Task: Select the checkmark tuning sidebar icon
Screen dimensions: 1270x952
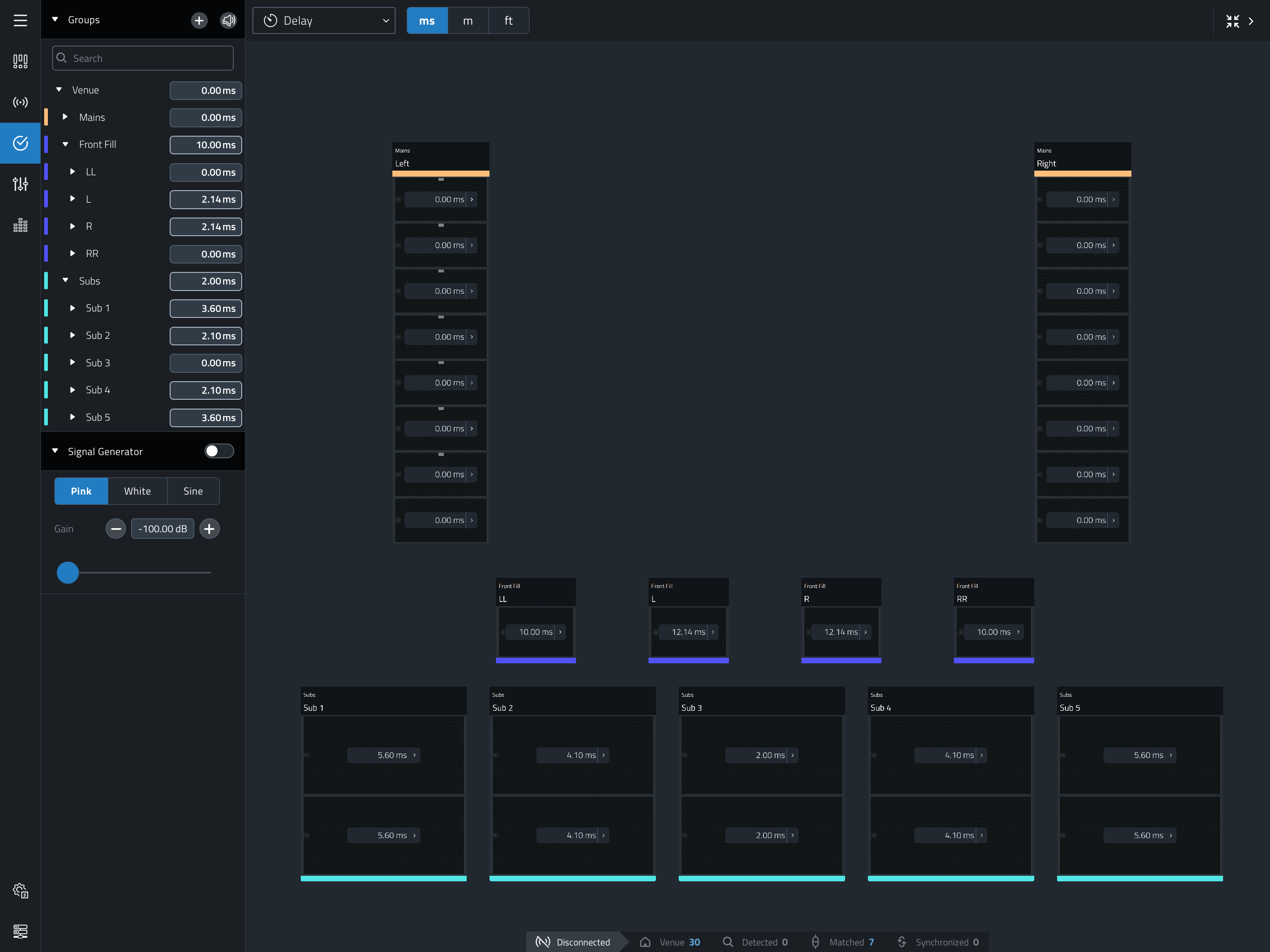Action: tap(20, 143)
